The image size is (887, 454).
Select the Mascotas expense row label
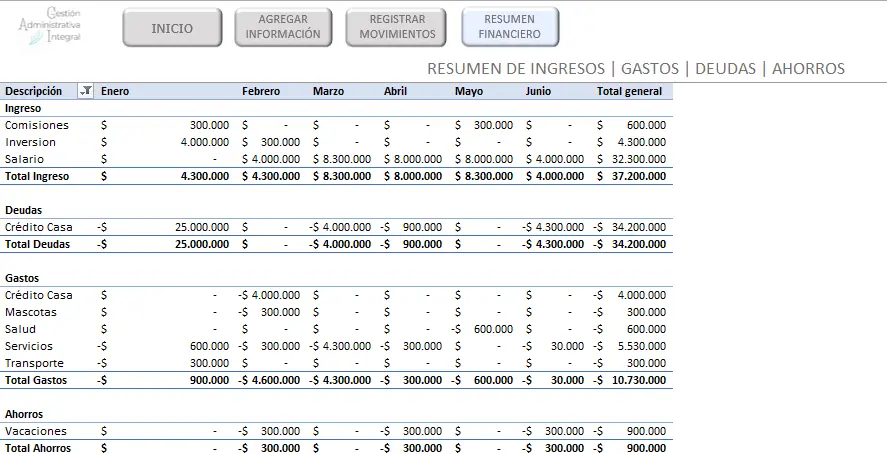31,312
